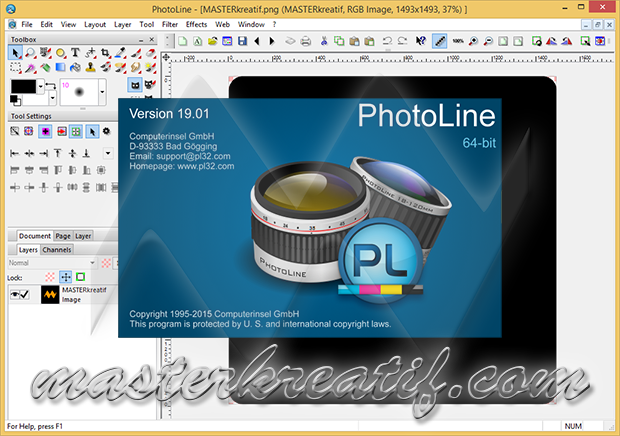Select the eyedropper color picker tool
620x436 pixels.
120,53
